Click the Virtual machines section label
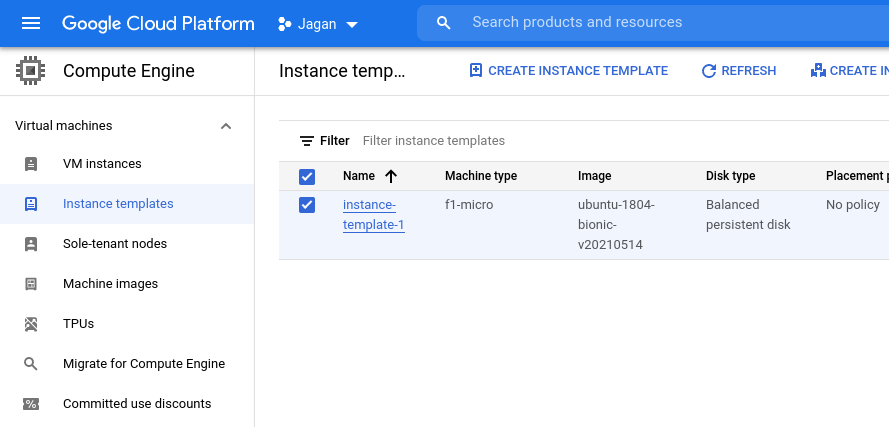This screenshot has height=427, width=889. (x=64, y=125)
